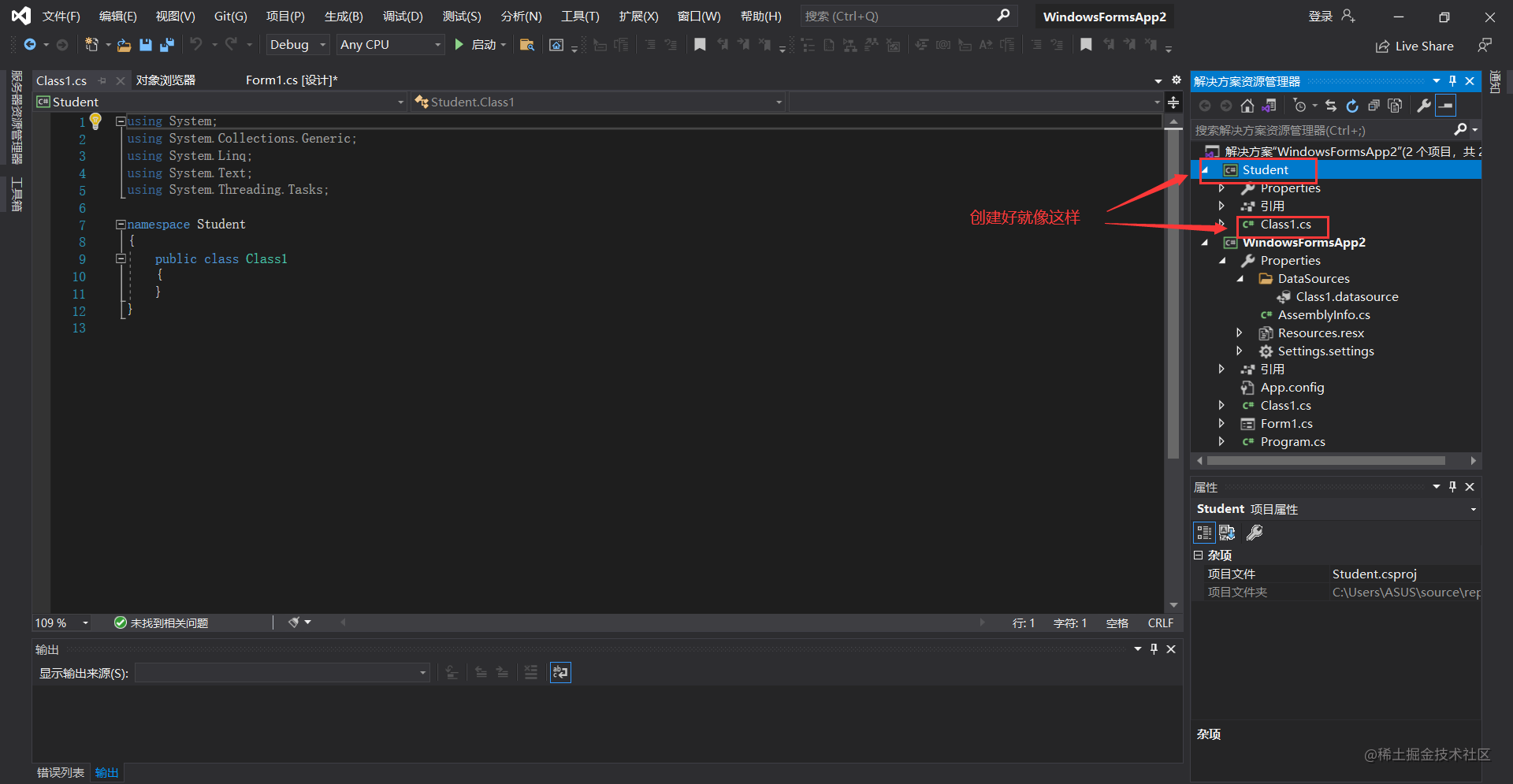Start debugging with the green play button
1513x784 pixels.
(x=459, y=45)
